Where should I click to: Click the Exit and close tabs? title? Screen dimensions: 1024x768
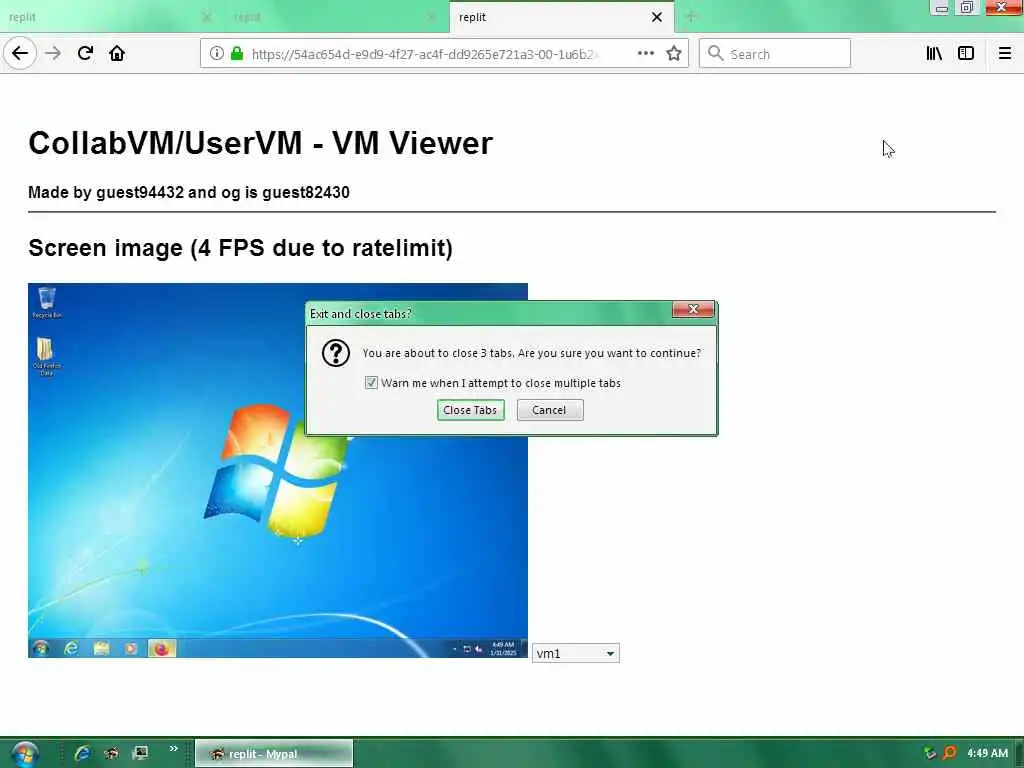[360, 314]
